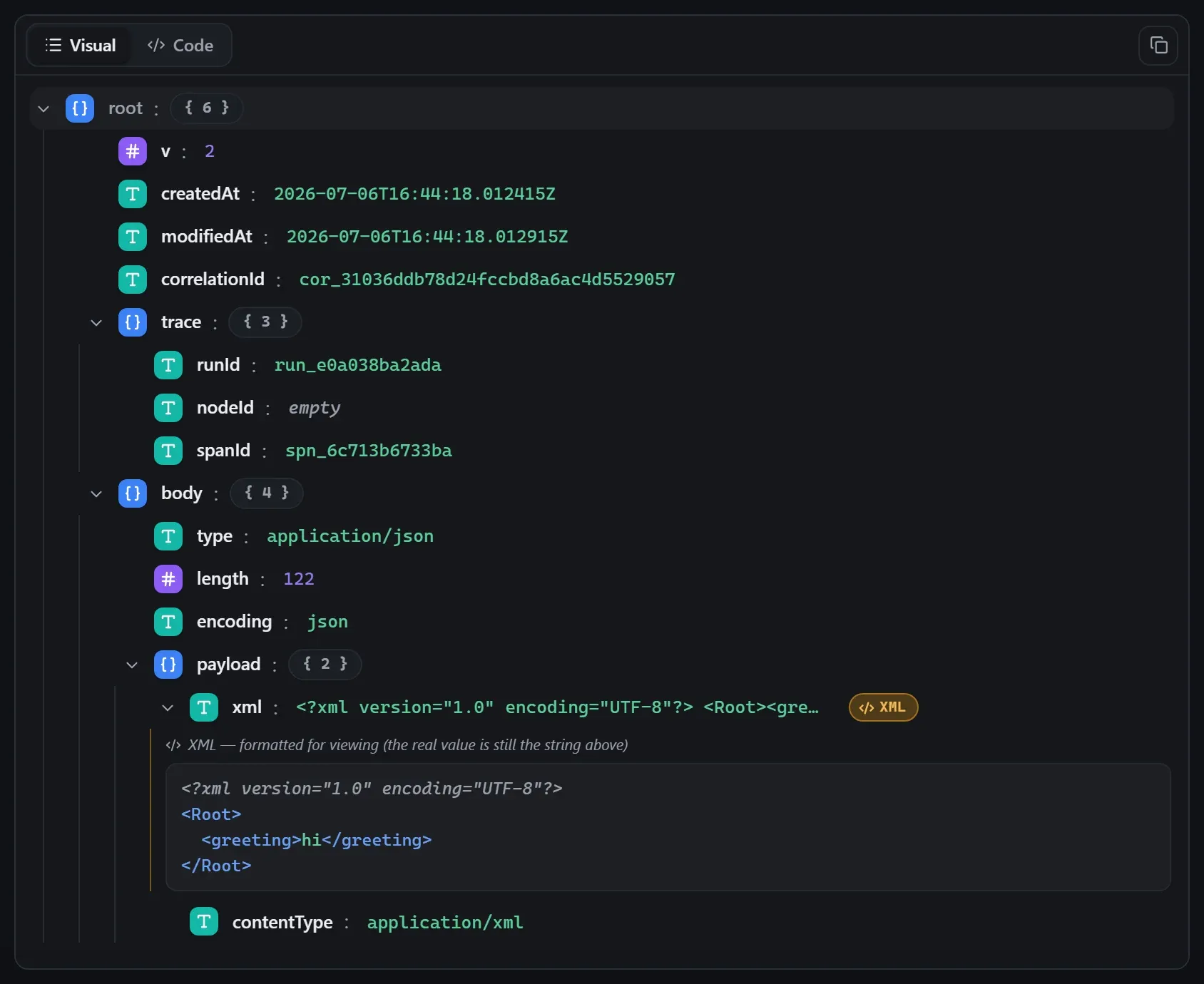Image resolution: width=1204 pixels, height=984 pixels.
Task: Select the correlationId value cor_31036ddb...
Action: coord(487,280)
